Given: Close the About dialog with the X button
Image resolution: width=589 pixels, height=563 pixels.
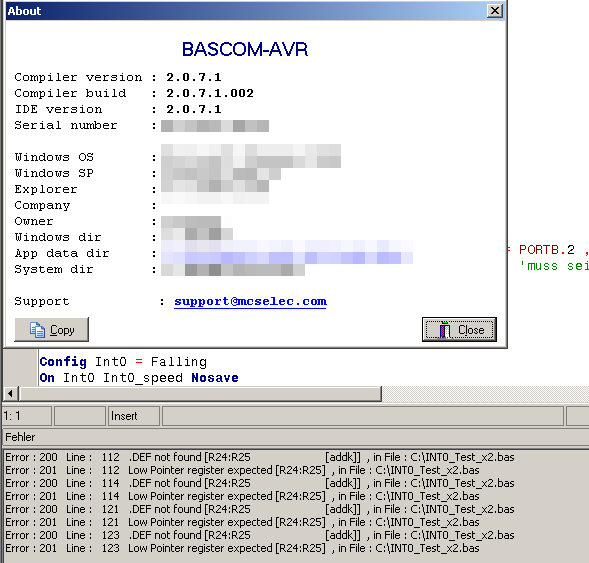Looking at the screenshot, I should pyautogui.click(x=495, y=11).
